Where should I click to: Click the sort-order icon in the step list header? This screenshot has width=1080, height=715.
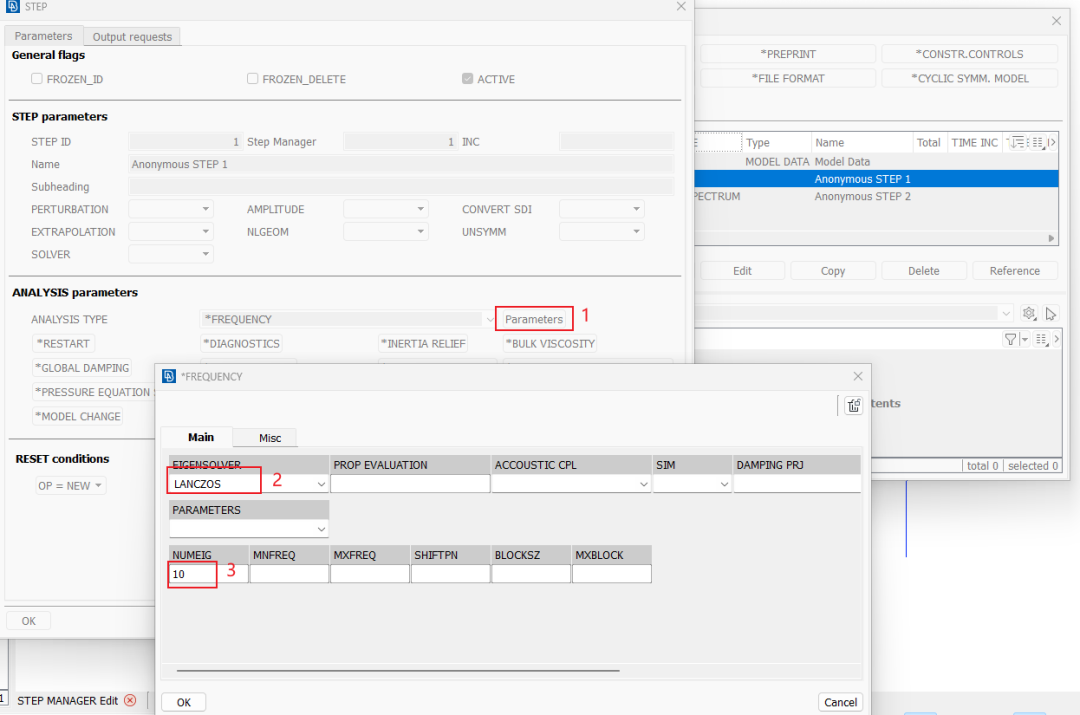1017,142
